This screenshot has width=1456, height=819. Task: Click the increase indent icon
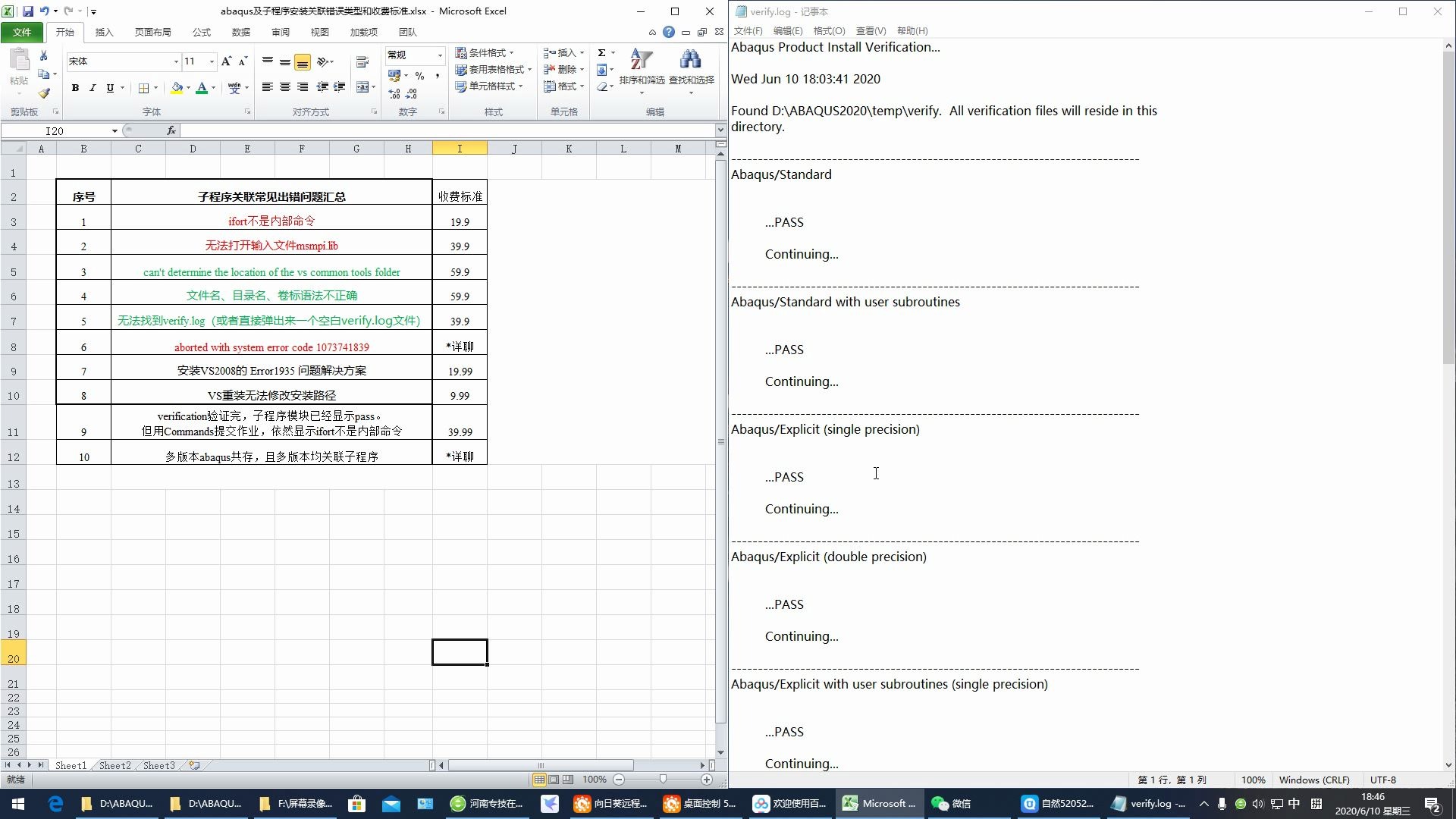[339, 87]
